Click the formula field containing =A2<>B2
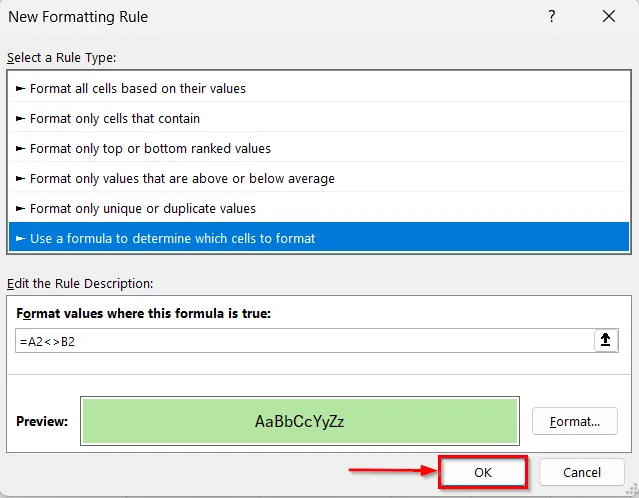 (x=304, y=341)
